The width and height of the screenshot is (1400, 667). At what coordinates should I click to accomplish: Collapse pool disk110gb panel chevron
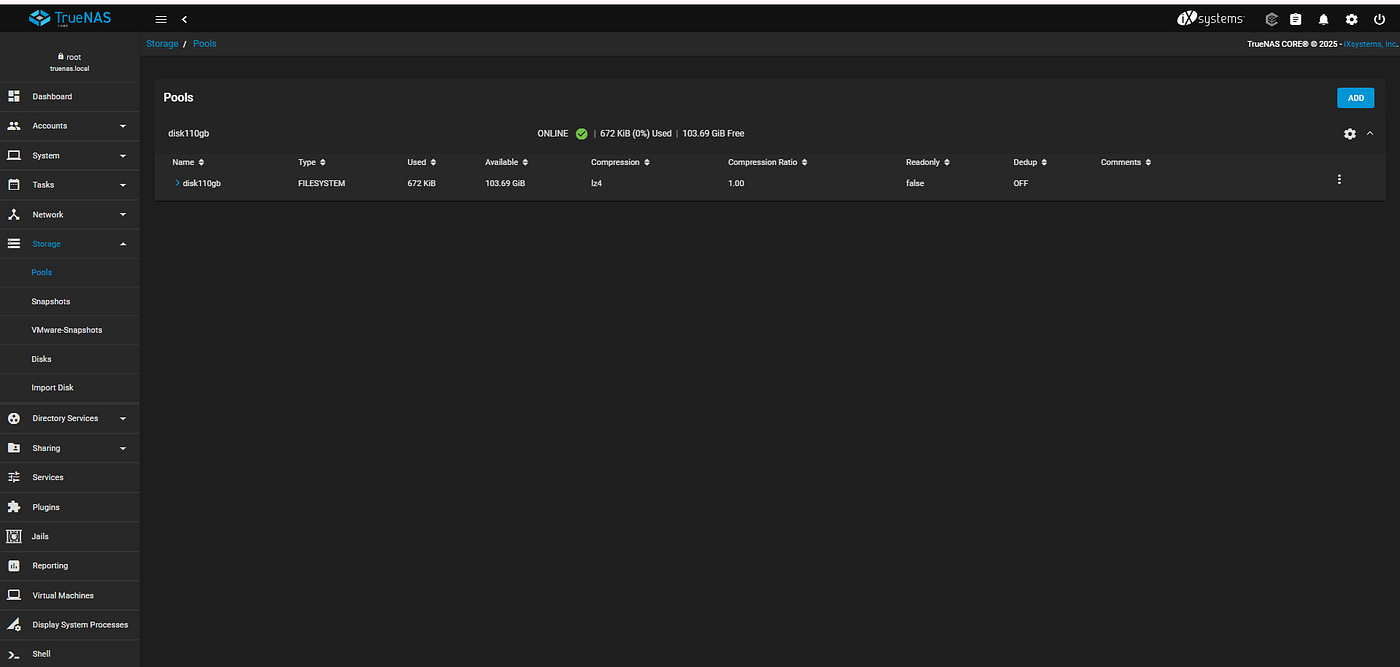pyautogui.click(x=1370, y=133)
